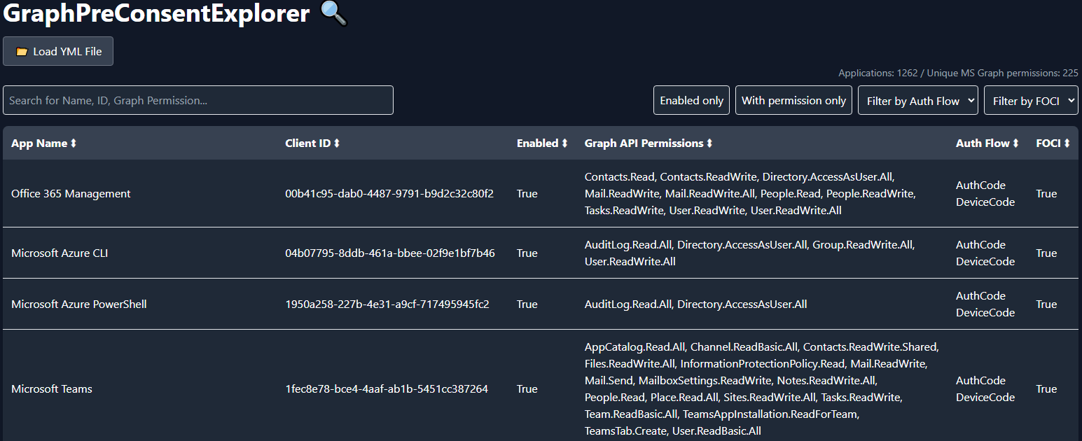Sort by the Auth Flow column header

pyautogui.click(x=987, y=144)
